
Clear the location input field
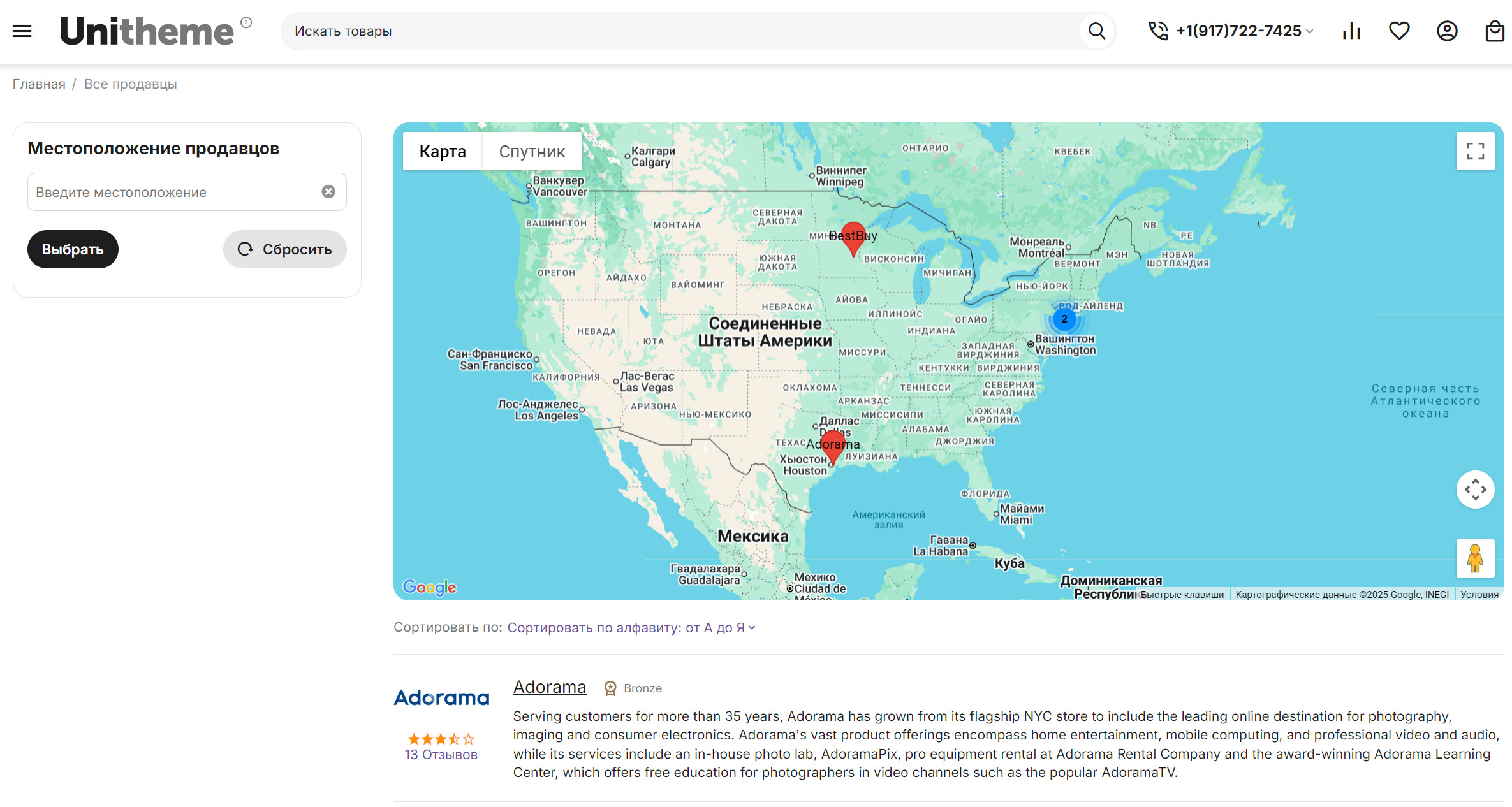click(328, 192)
